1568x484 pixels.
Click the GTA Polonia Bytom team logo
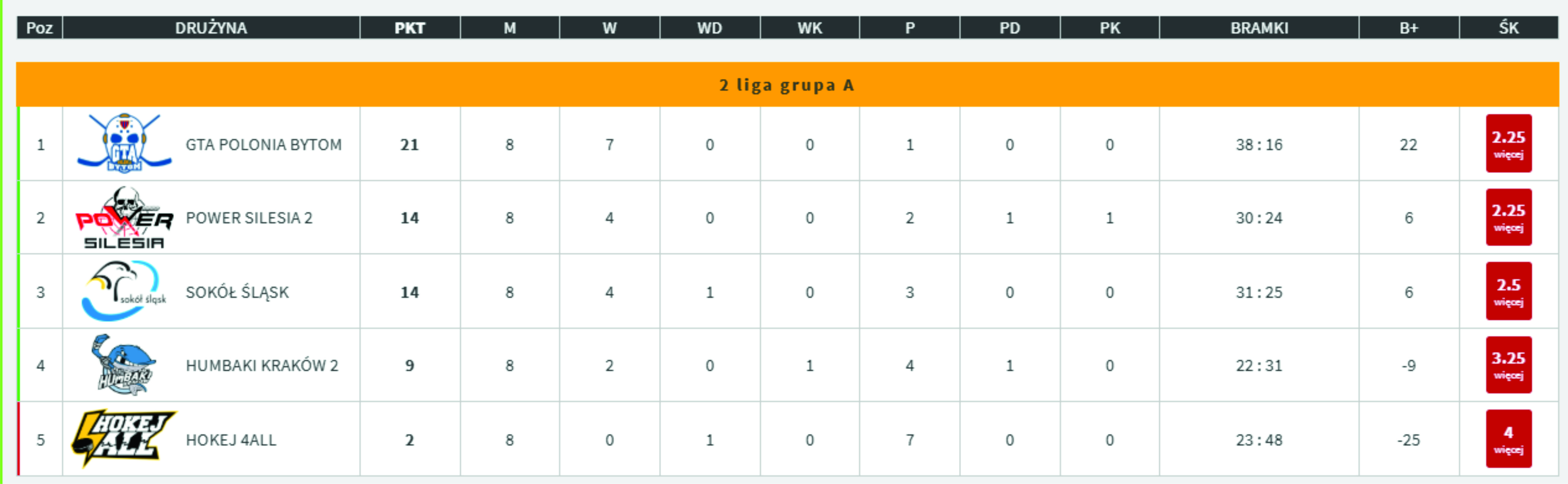coord(124,143)
